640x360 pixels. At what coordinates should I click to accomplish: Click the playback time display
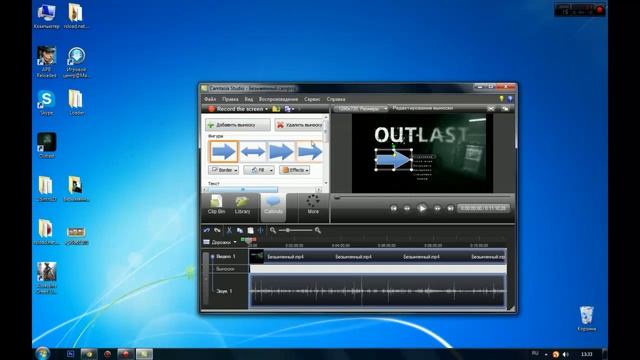point(483,208)
